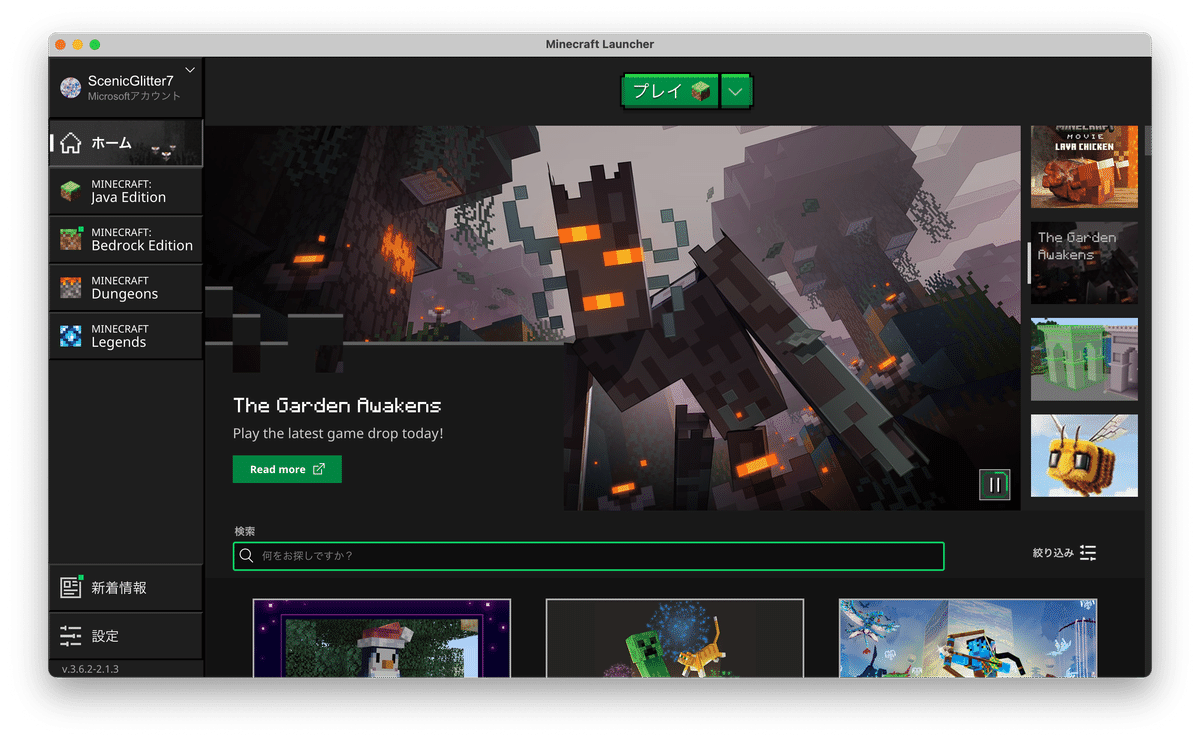
Task: Expand the account dropdown chevron
Action: click(190, 70)
